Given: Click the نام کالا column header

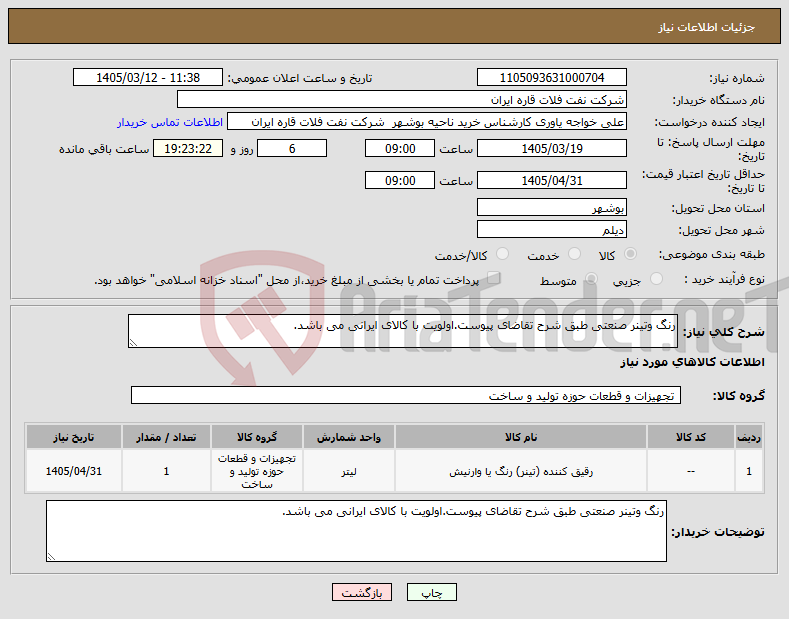Looking at the screenshot, I should point(521,437).
